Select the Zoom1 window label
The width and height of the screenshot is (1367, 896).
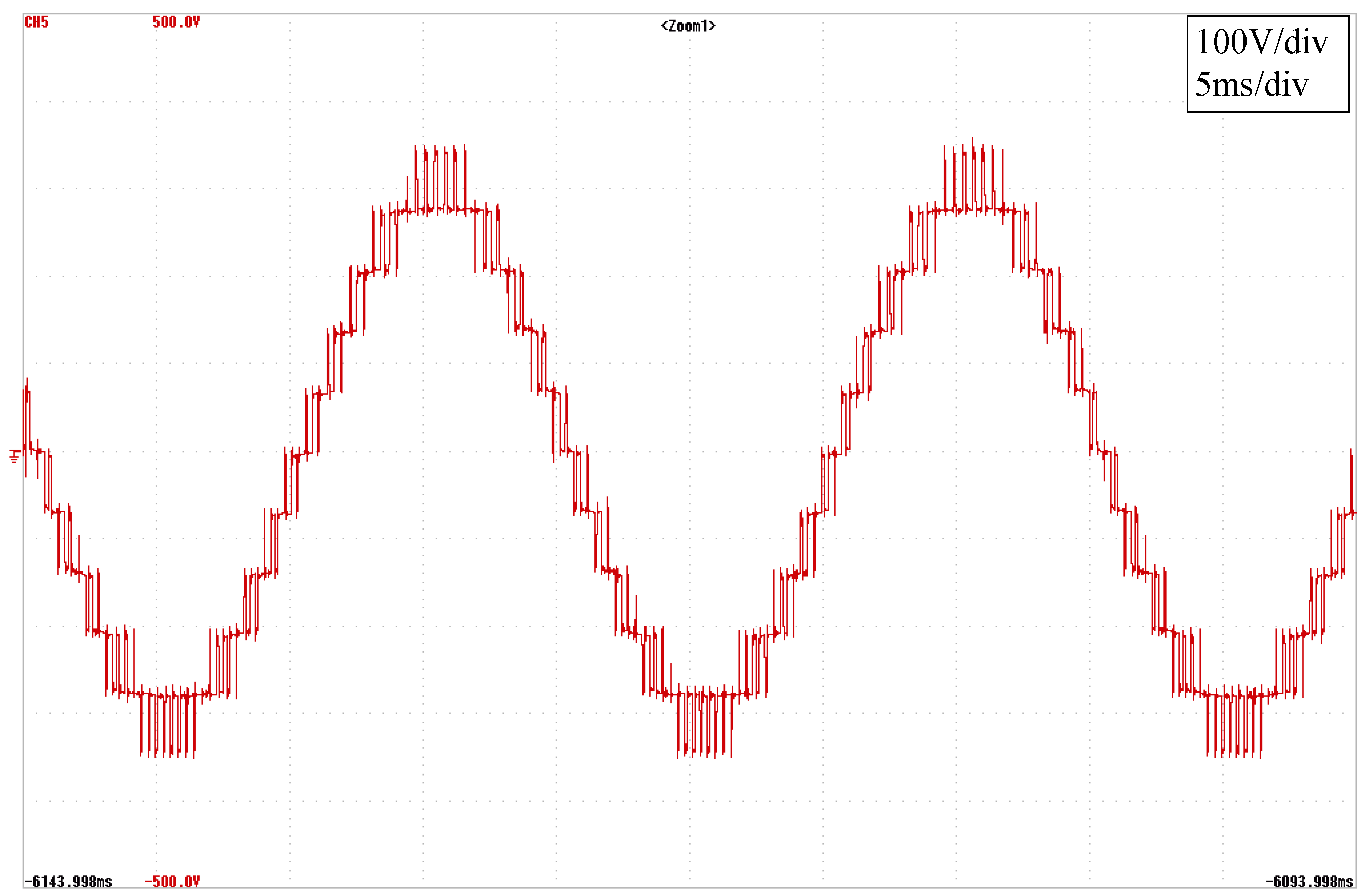point(688,26)
